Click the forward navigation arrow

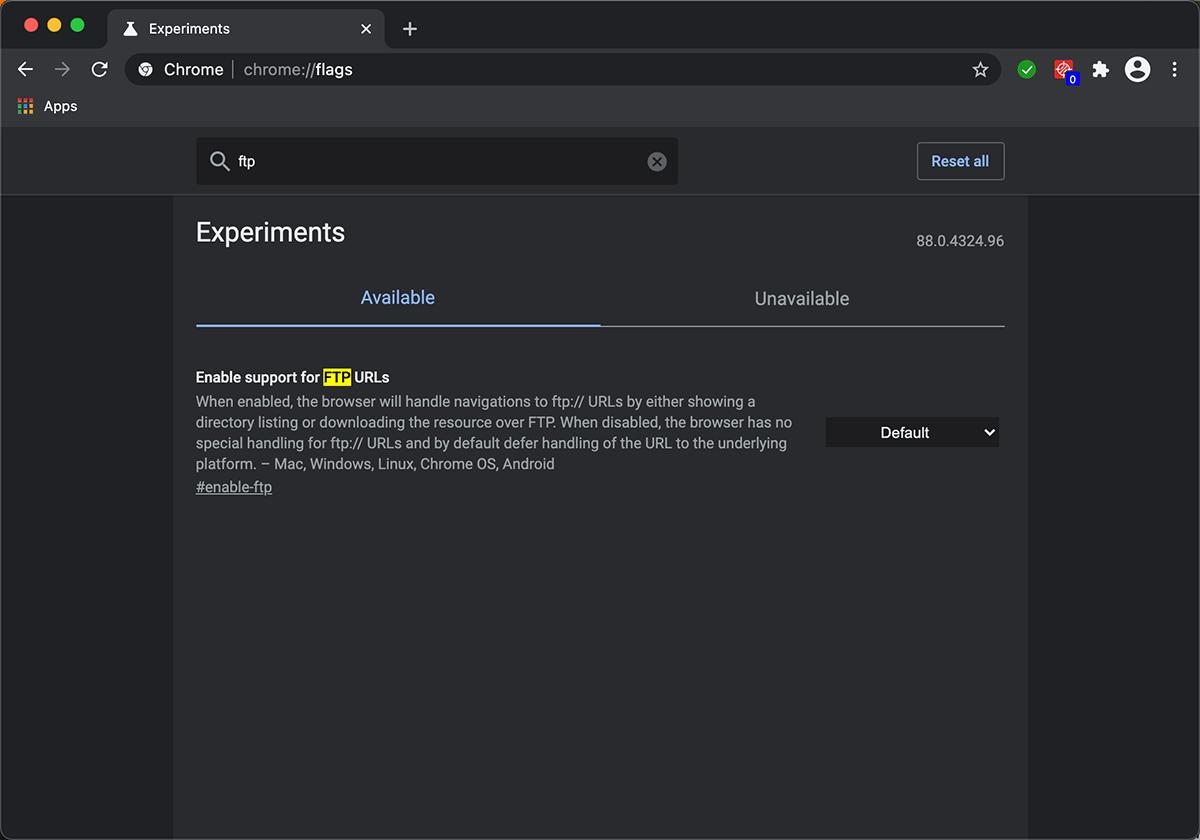click(62, 69)
